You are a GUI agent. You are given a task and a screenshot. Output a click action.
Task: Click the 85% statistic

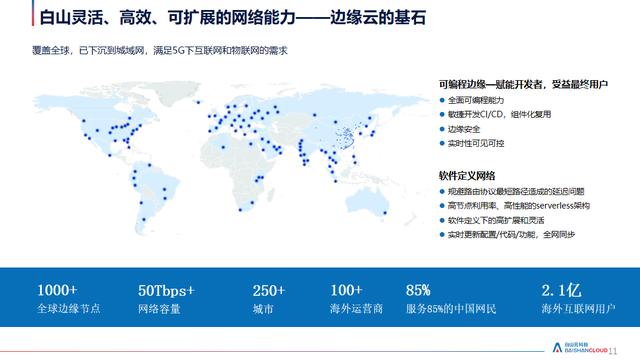tap(418, 290)
